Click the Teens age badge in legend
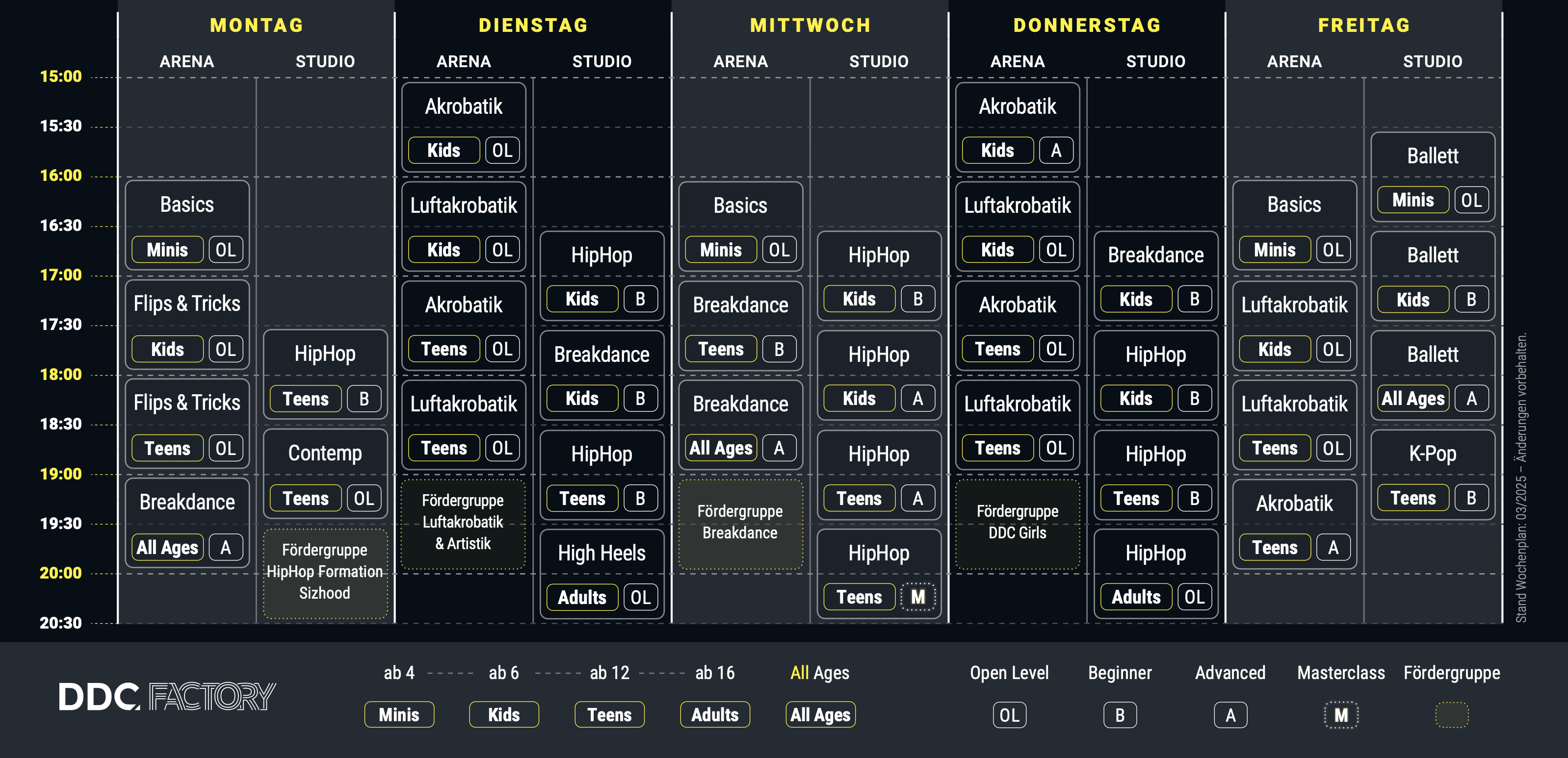1568x758 pixels. (x=609, y=714)
